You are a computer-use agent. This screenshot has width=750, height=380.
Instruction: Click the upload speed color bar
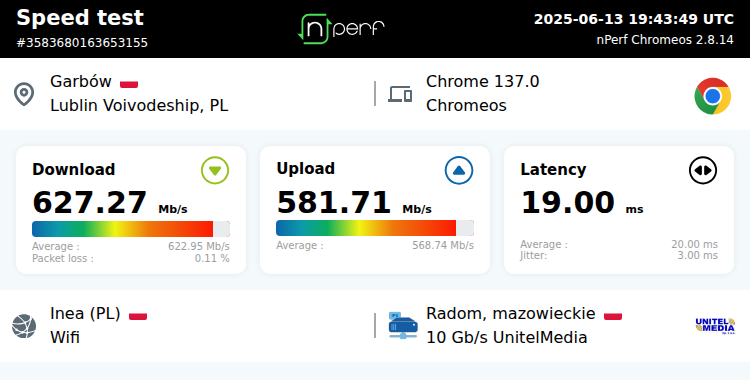tap(375, 228)
